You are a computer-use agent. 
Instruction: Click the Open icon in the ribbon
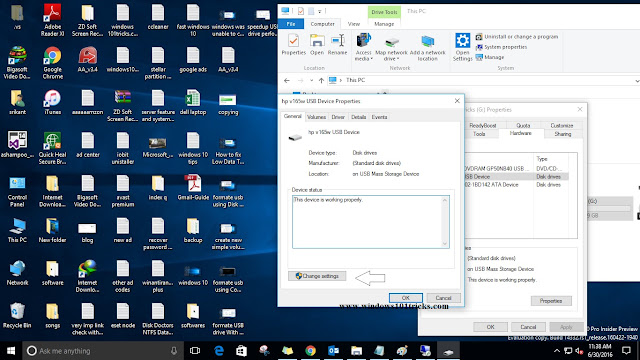click(317, 45)
